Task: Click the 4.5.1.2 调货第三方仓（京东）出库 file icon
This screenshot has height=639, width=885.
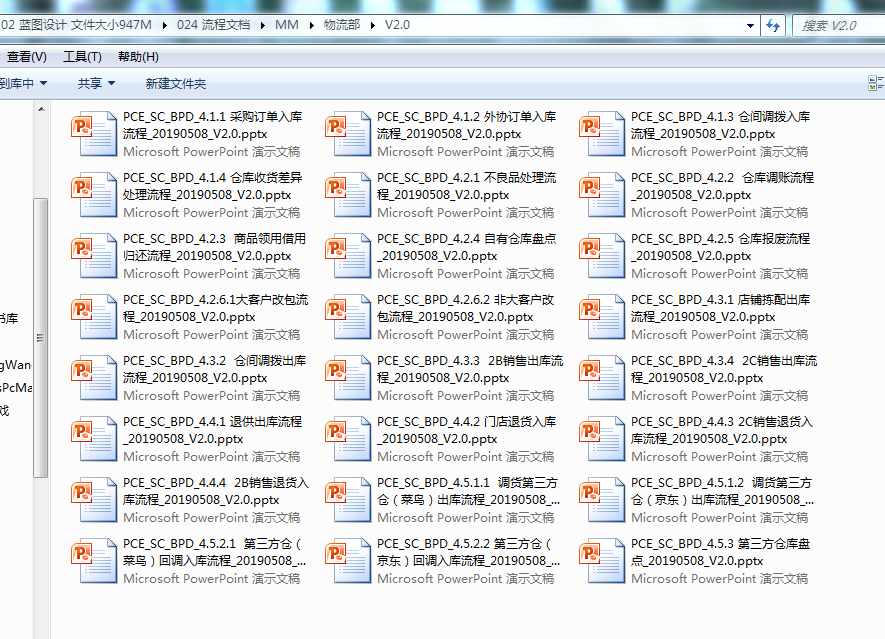Action: [x=603, y=500]
